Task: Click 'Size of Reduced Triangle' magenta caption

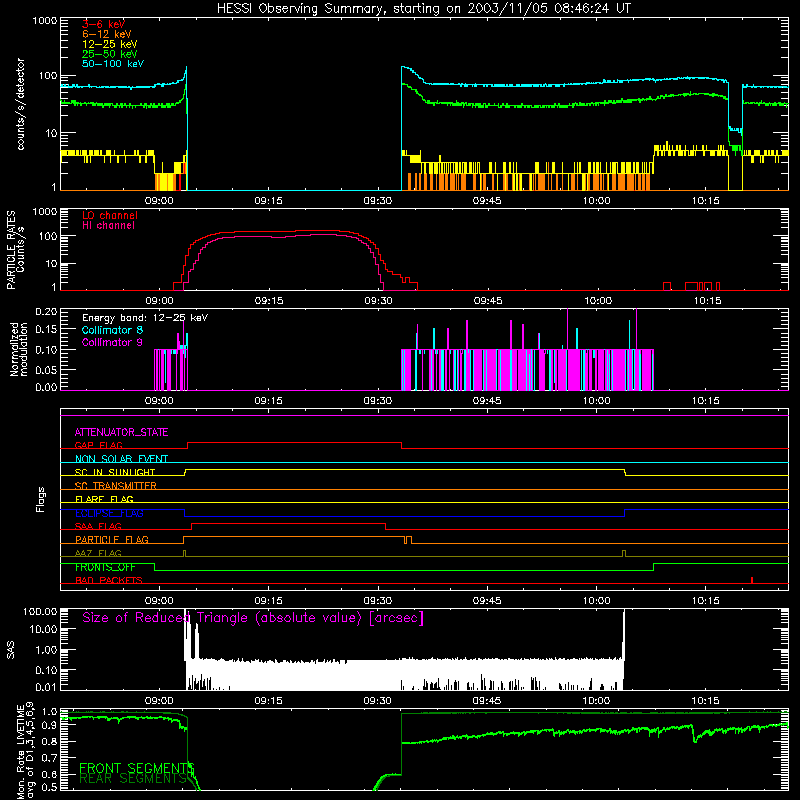Action: (253, 618)
